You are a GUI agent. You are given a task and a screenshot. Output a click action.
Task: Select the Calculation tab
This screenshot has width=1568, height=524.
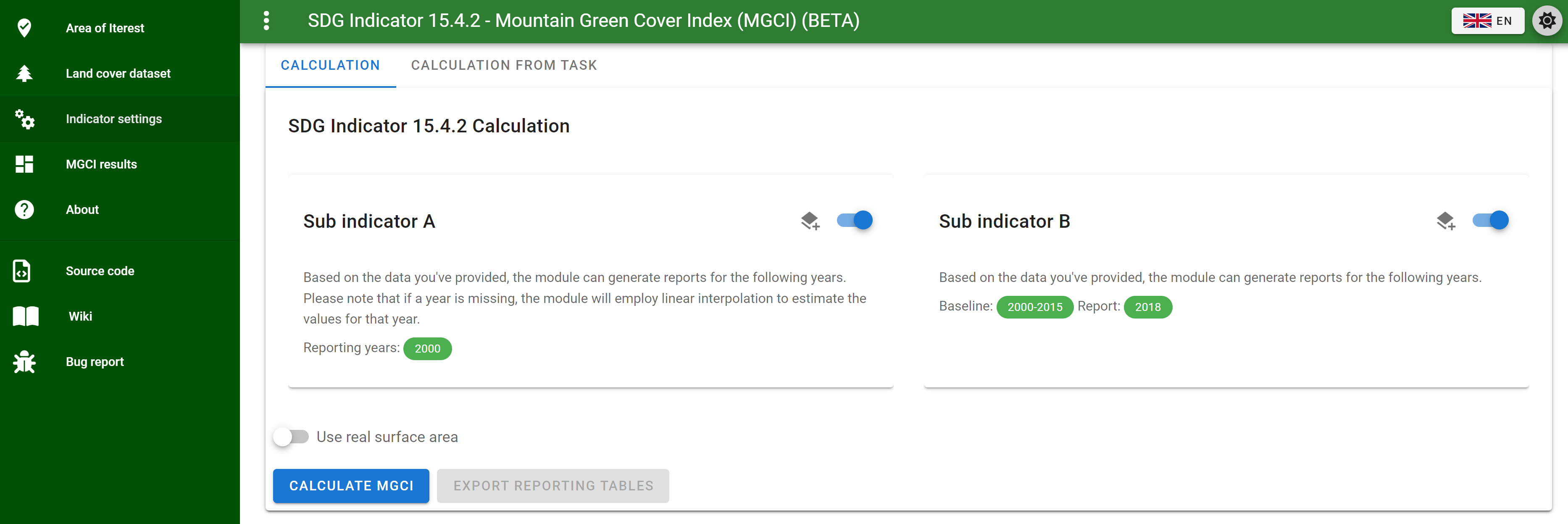[330, 65]
